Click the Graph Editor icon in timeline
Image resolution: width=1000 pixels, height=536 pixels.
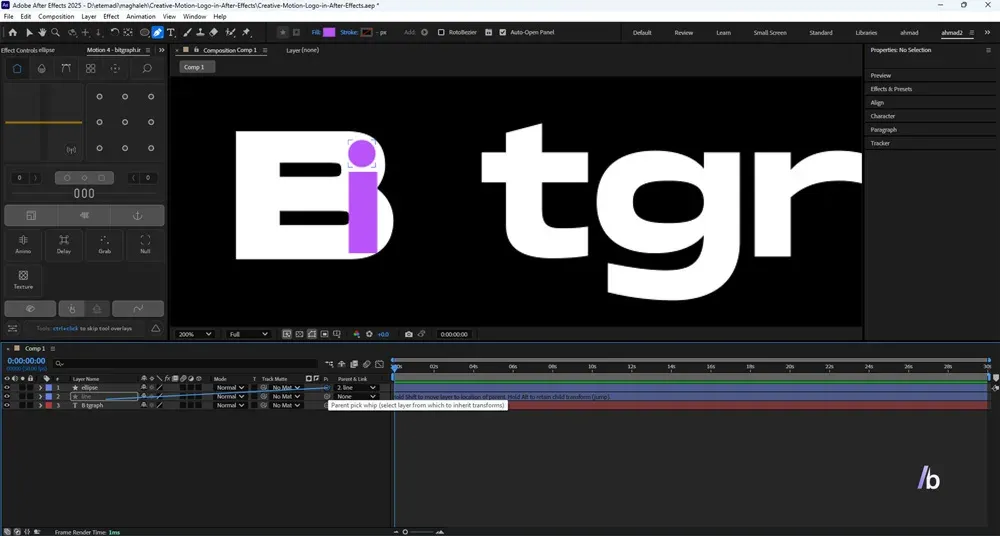point(379,364)
